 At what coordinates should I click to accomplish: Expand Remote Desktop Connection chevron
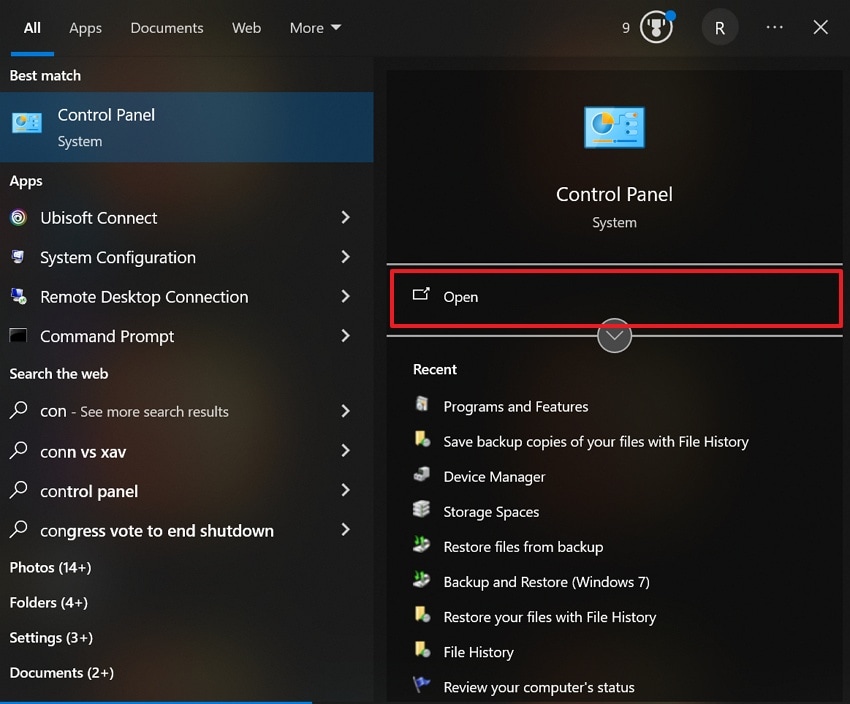(x=345, y=296)
